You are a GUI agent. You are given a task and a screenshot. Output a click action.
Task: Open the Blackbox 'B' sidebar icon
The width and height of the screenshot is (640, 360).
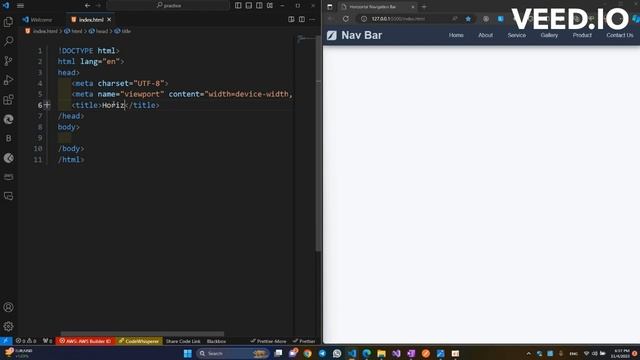click(8, 139)
